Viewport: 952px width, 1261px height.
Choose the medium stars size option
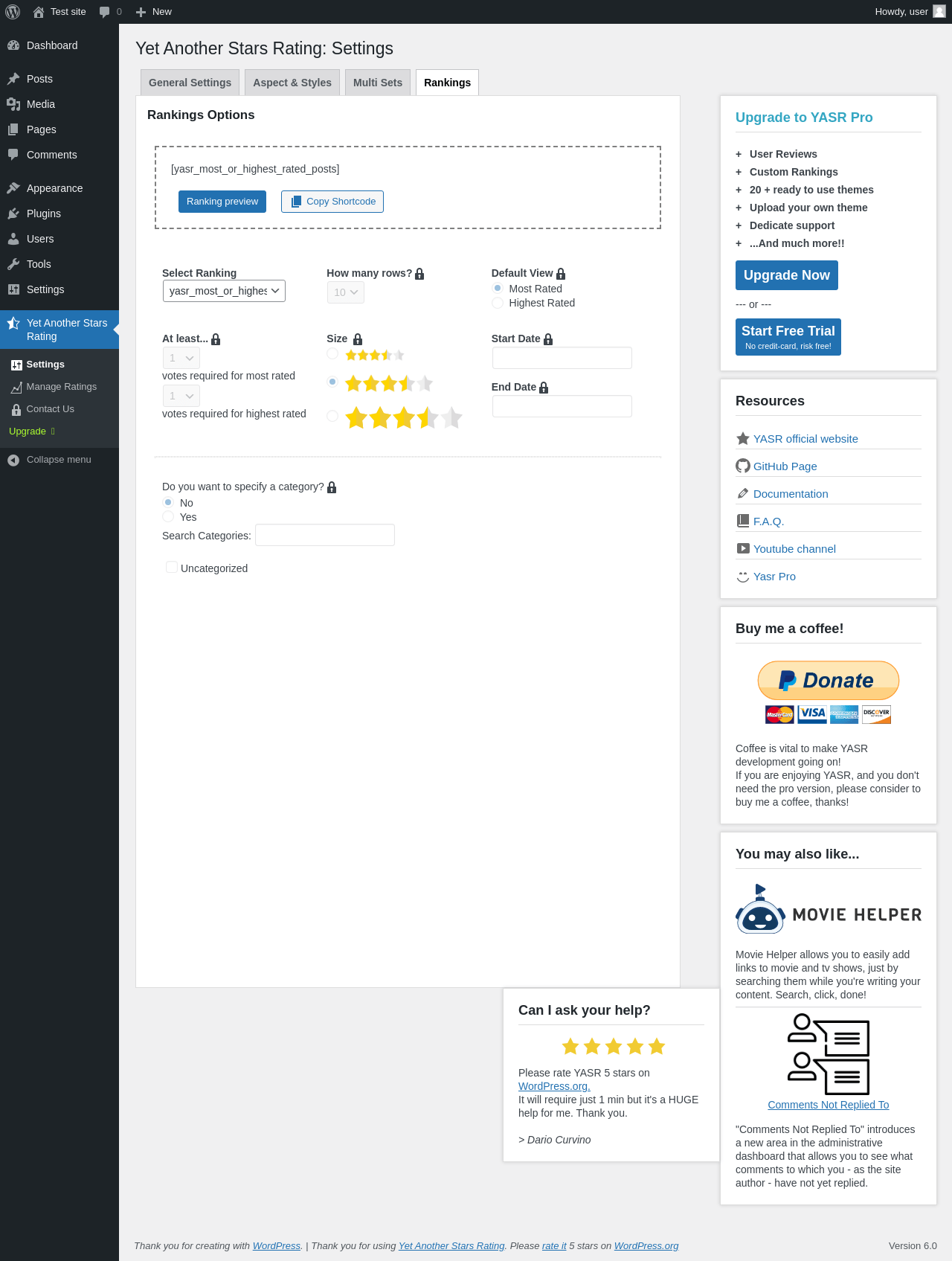332,382
